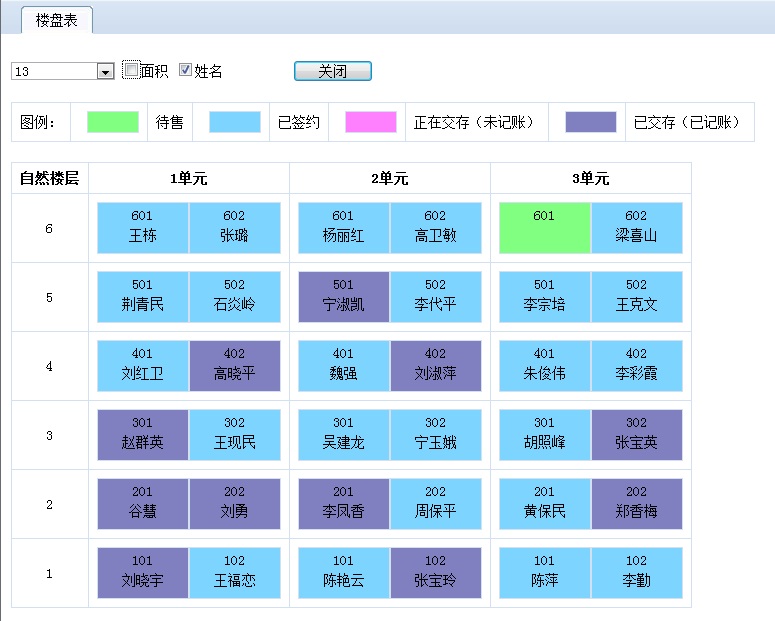Click unit 102 李勤 in 3单元
This screenshot has width=775, height=621.
pyautogui.click(x=636, y=573)
